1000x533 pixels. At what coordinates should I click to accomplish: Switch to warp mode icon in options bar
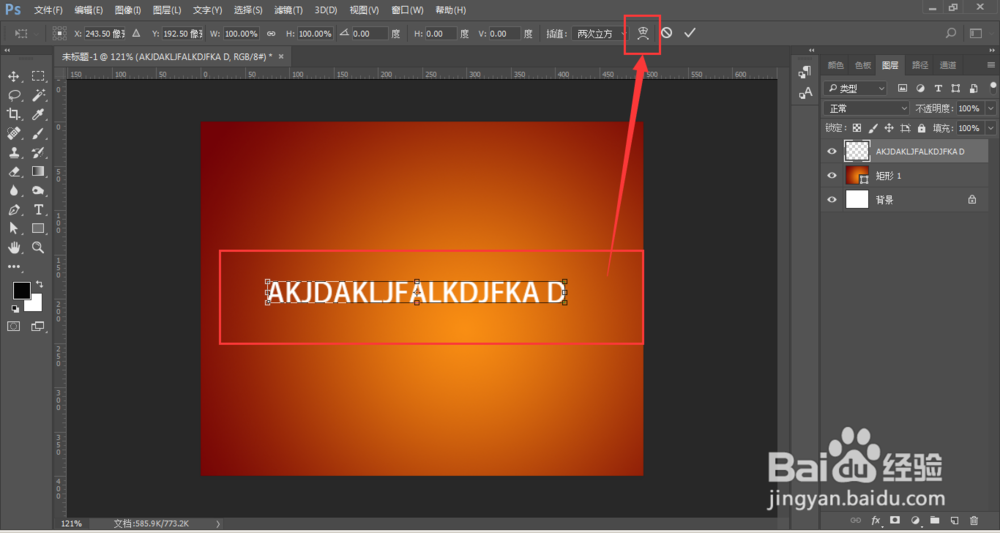coord(643,33)
